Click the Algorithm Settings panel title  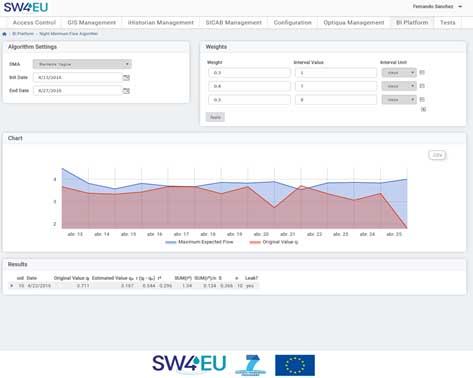32,47
